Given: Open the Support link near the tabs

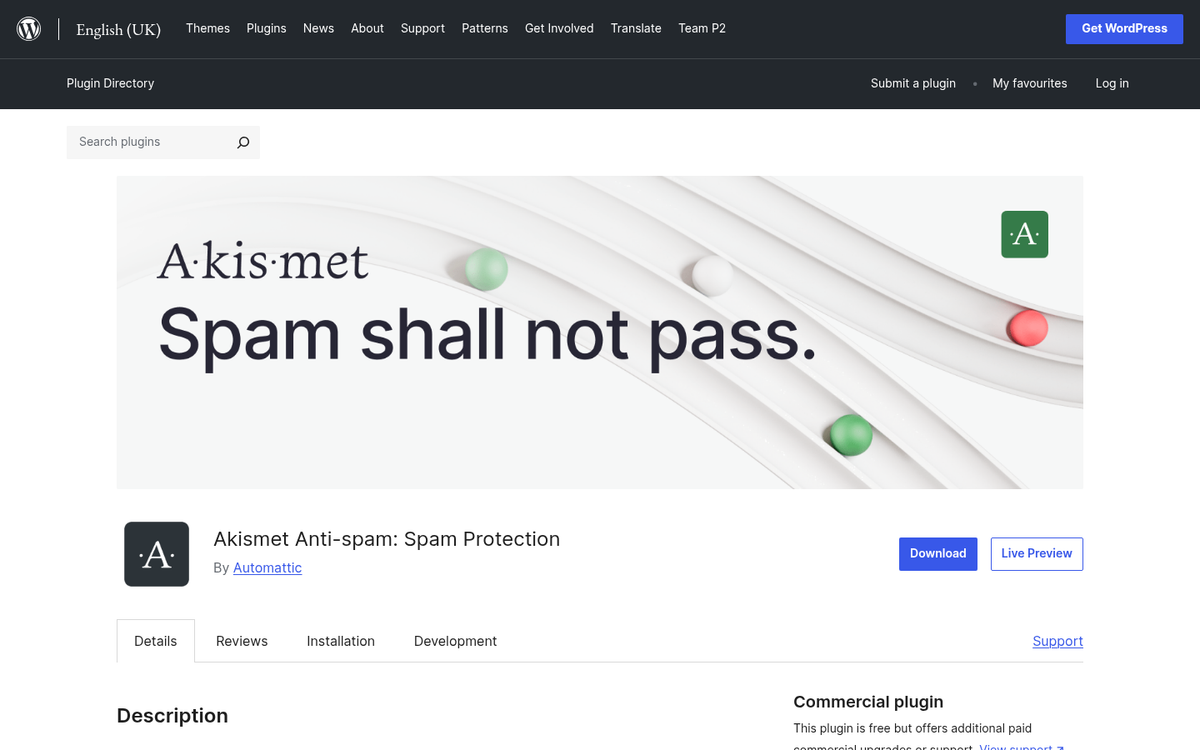Looking at the screenshot, I should click(x=1057, y=641).
